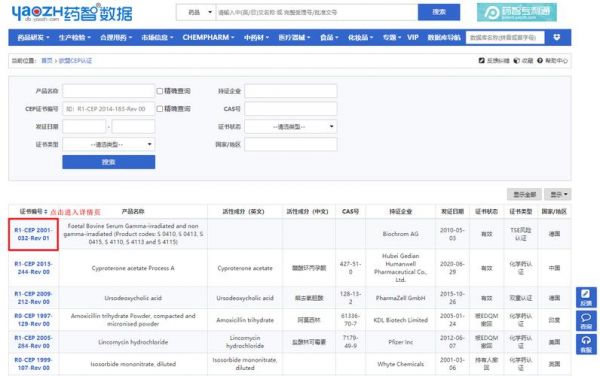Click the floating pencil feedback icon button
Image resolution: width=600 pixels, height=376 pixels.
click(586, 297)
